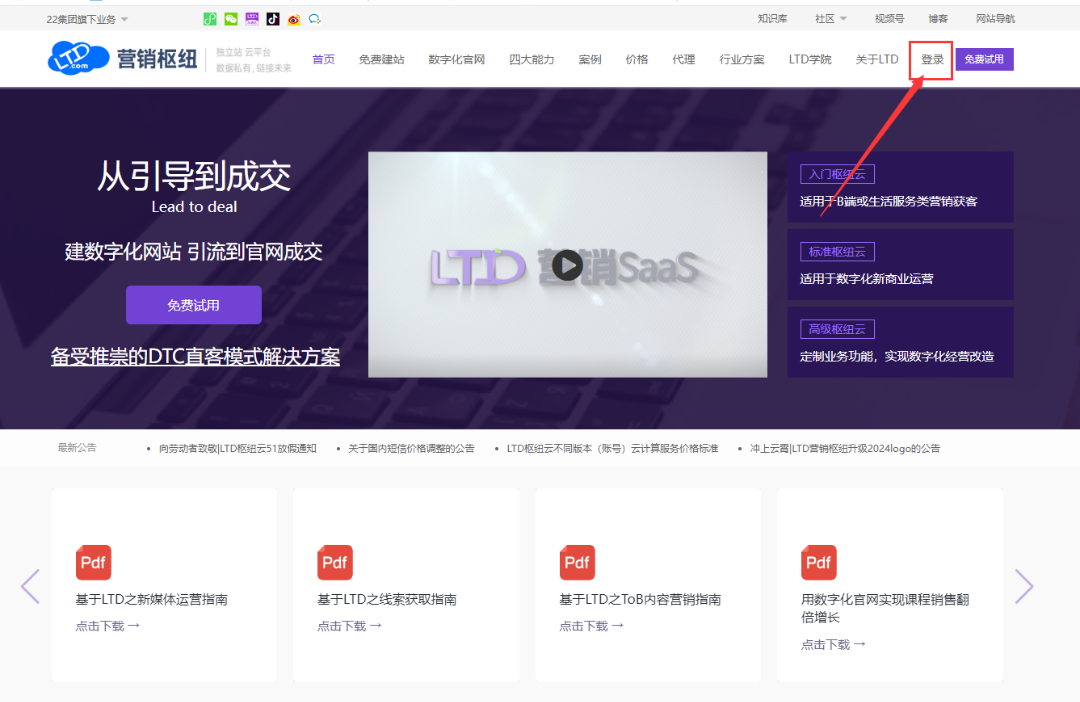Play the LTD 营销SaaS video

point(568,265)
